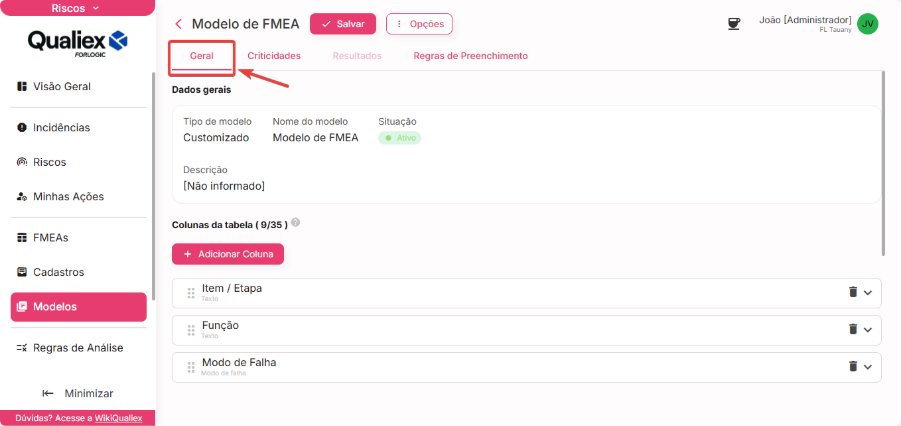Image resolution: width=901 pixels, height=426 pixels.
Task: Grab the drag handle of Item / Etapa
Action: [191, 293]
